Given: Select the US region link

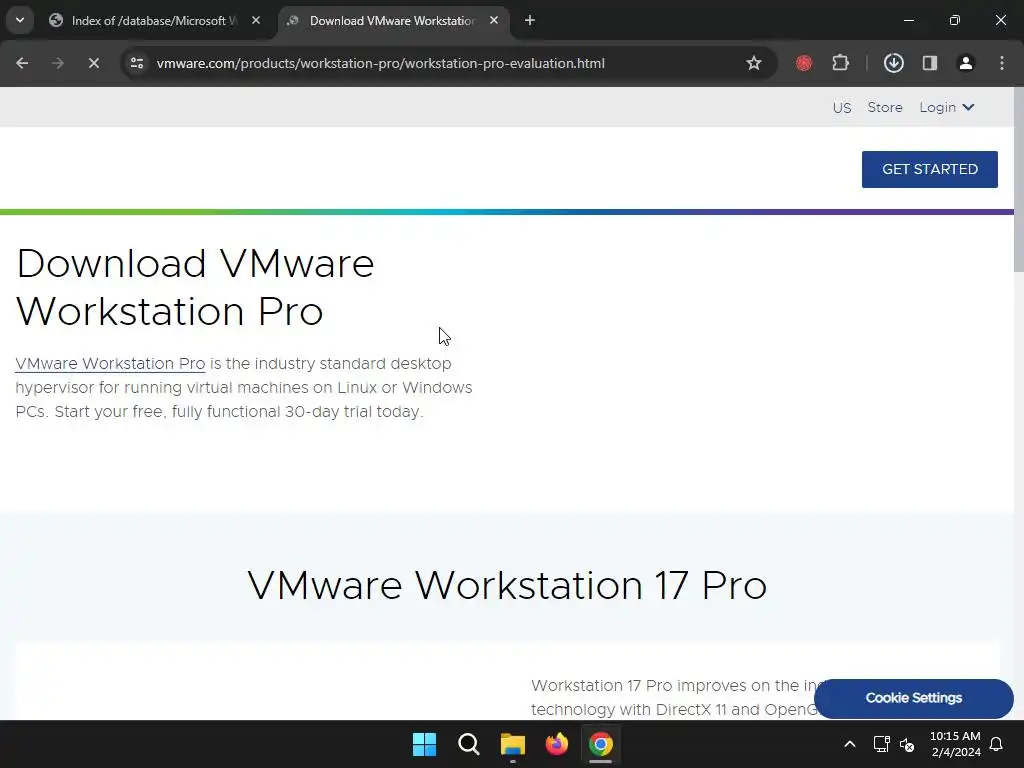Looking at the screenshot, I should [x=842, y=108].
